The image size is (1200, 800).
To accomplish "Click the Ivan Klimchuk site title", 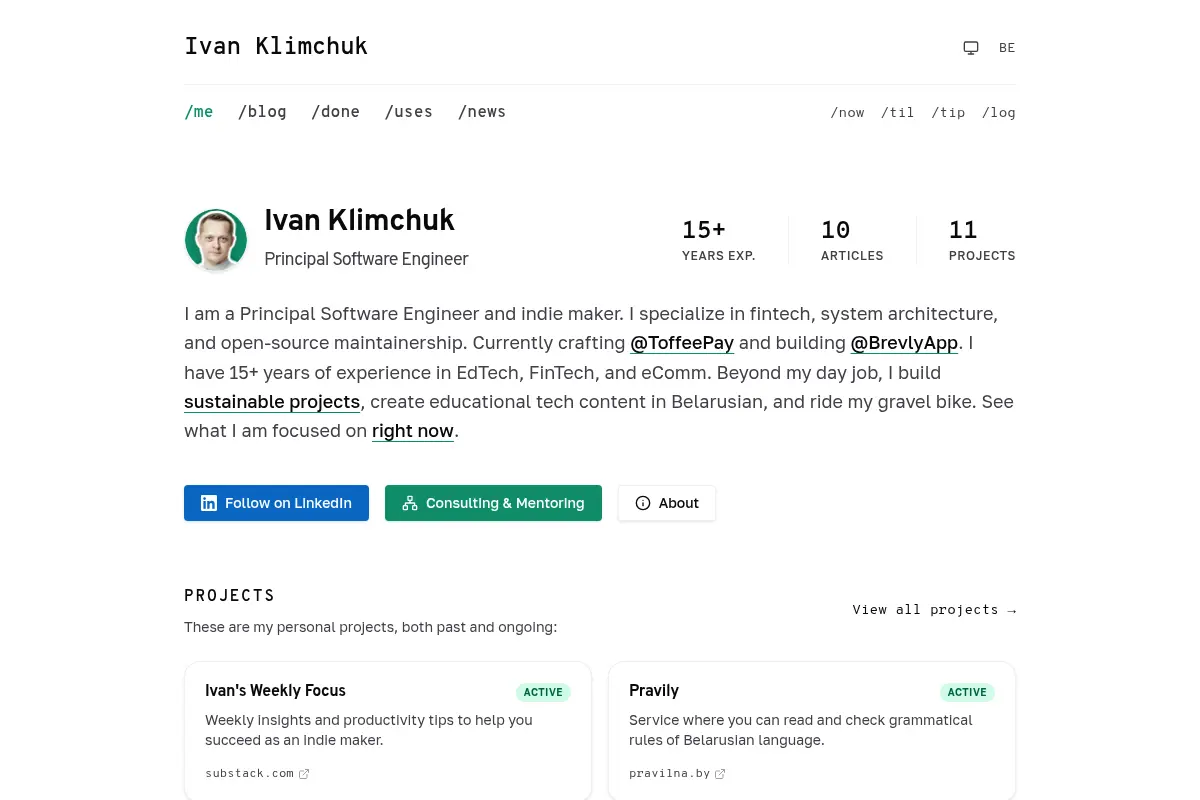I will point(276,46).
